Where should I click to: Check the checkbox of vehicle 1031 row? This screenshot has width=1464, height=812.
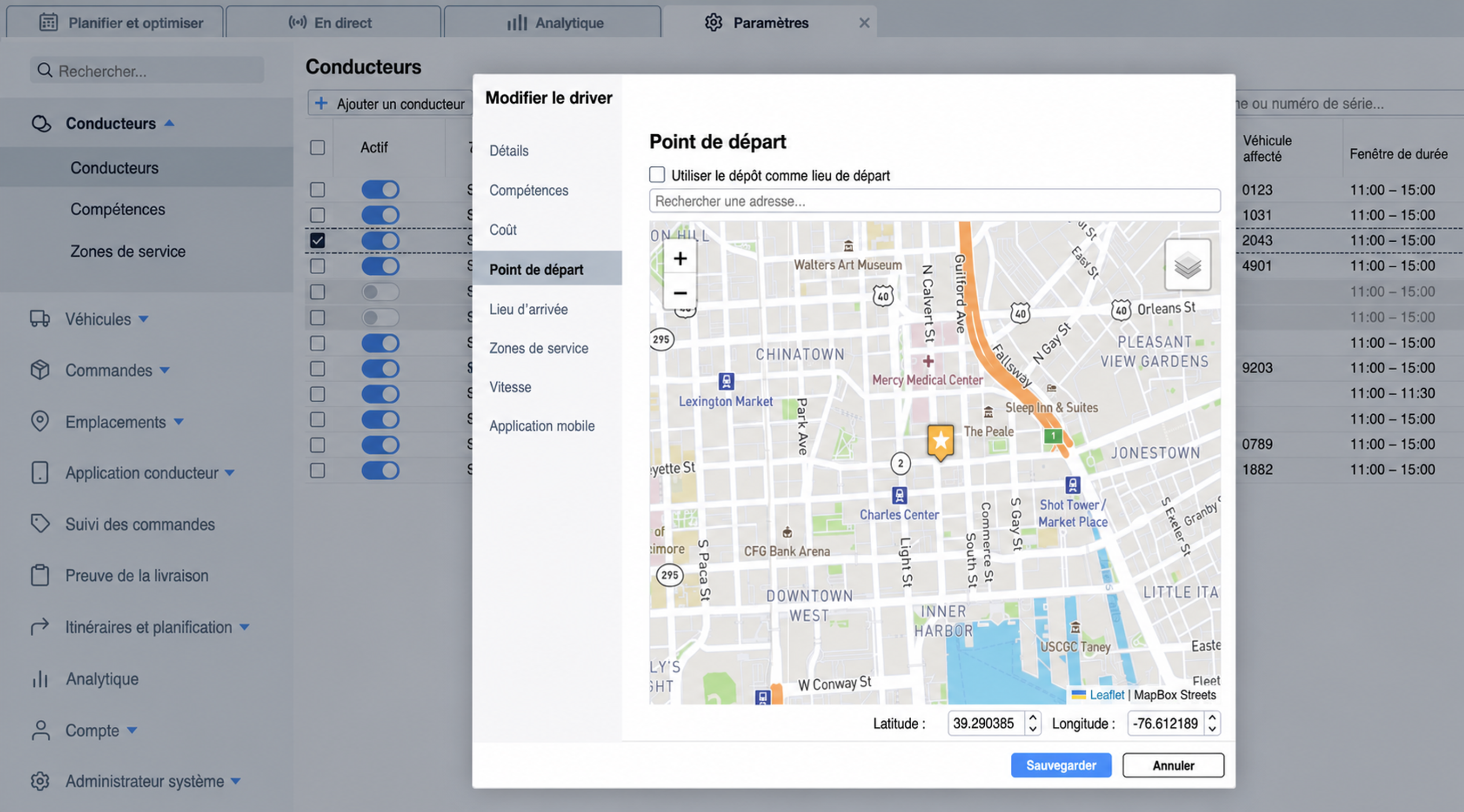tap(318, 215)
